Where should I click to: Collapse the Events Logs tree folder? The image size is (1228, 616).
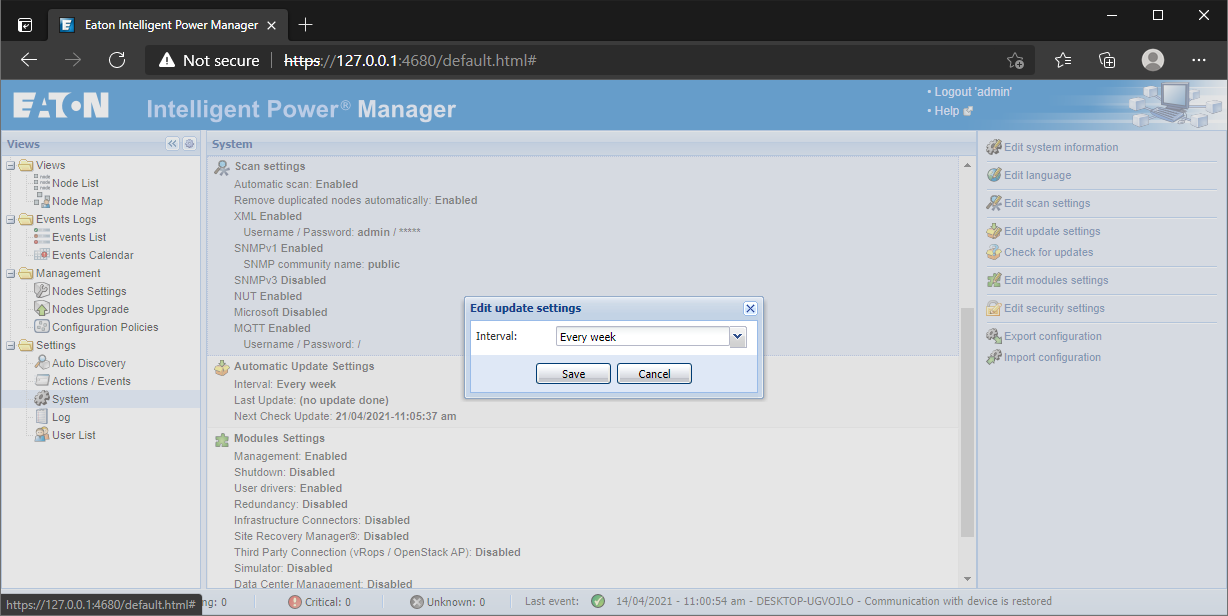click(10, 219)
